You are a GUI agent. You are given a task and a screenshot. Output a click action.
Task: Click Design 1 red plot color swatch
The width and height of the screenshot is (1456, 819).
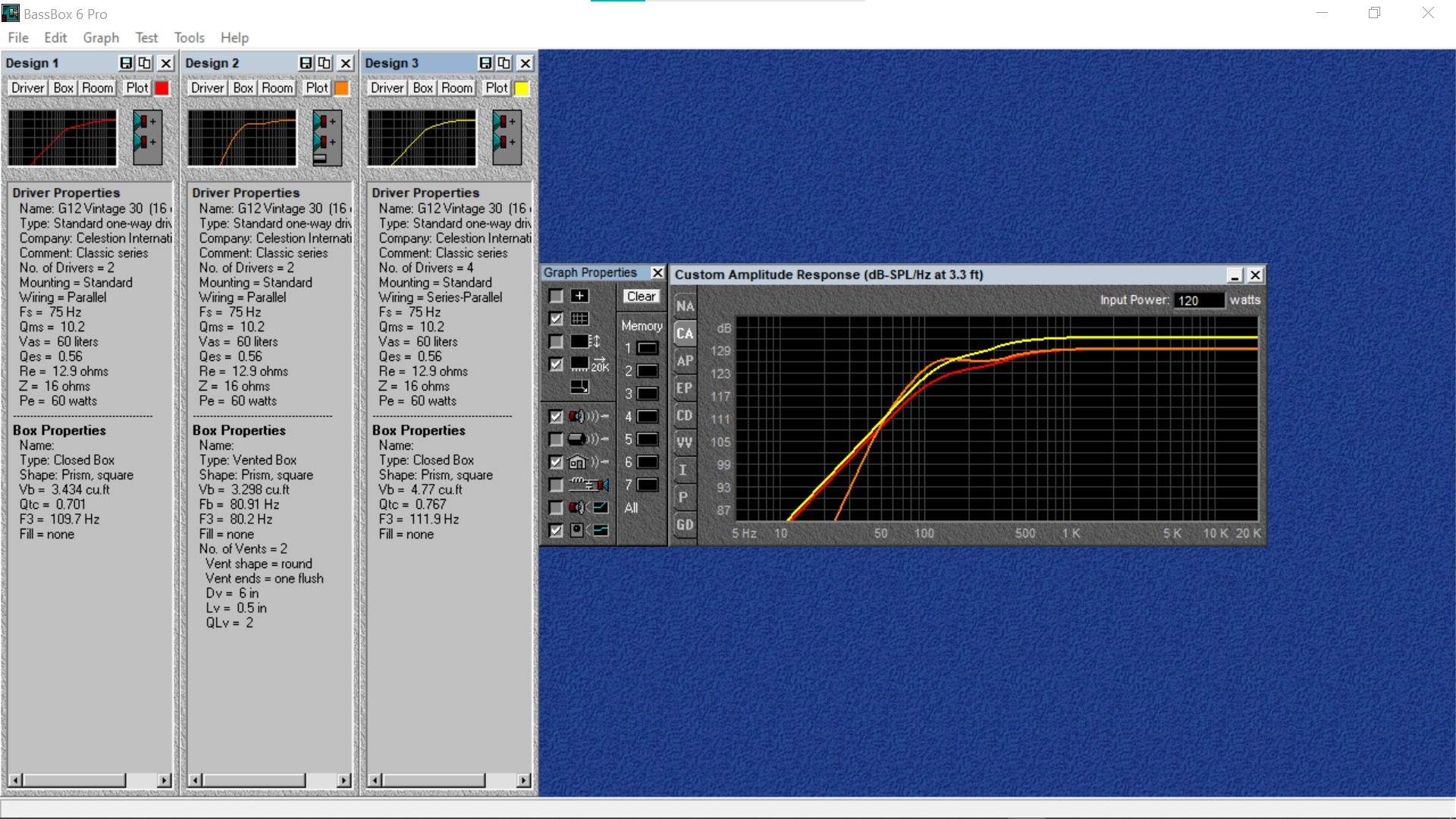[x=162, y=88]
